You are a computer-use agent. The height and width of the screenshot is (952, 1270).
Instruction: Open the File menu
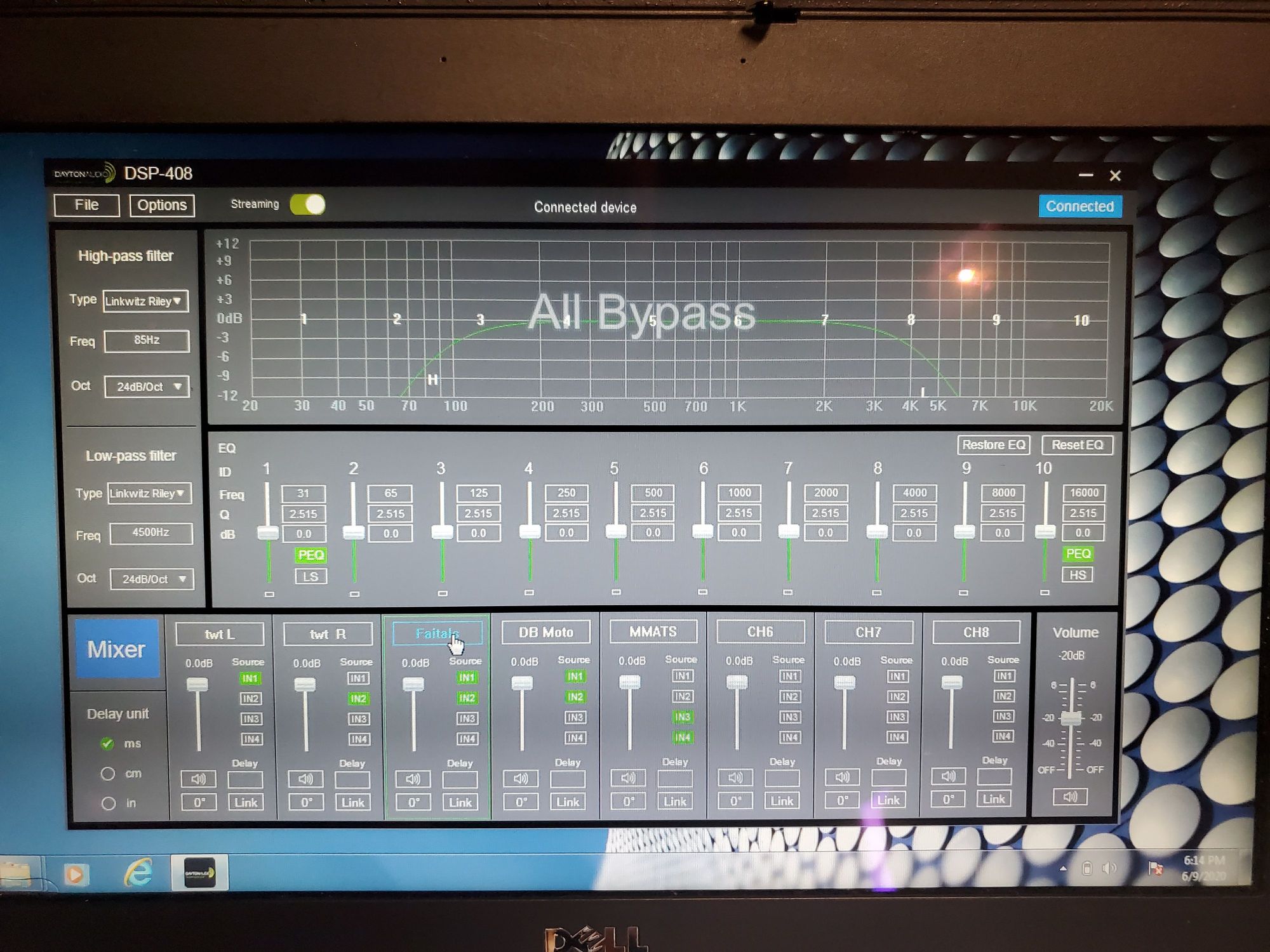pos(86,205)
